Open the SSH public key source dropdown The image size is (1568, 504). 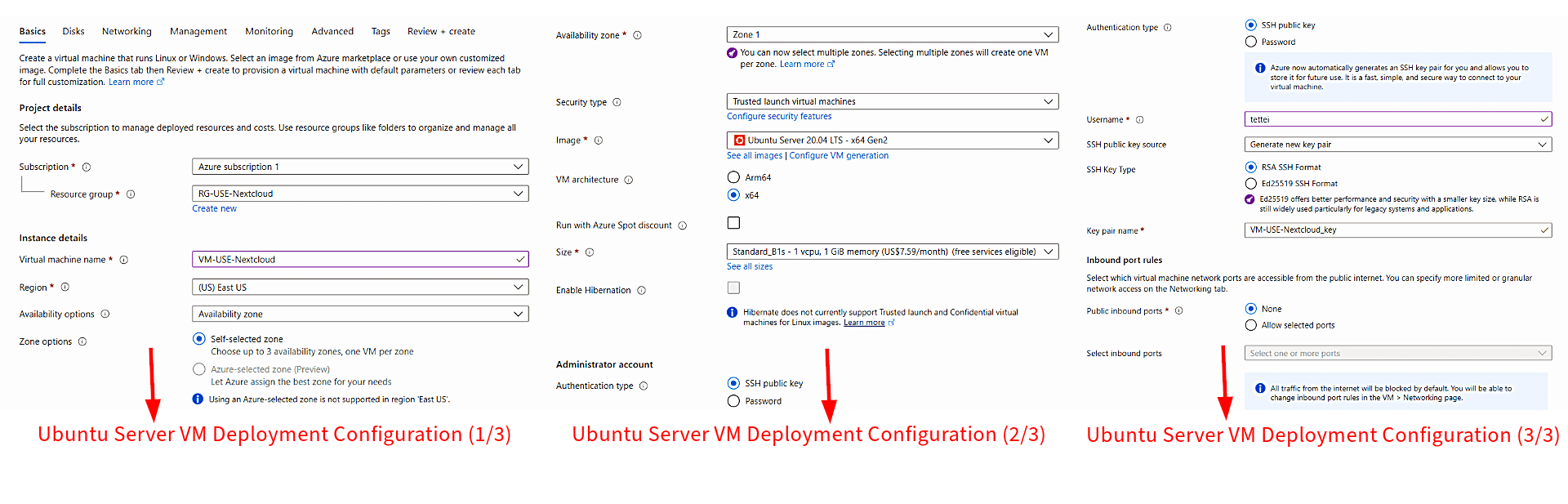pyautogui.click(x=1398, y=145)
